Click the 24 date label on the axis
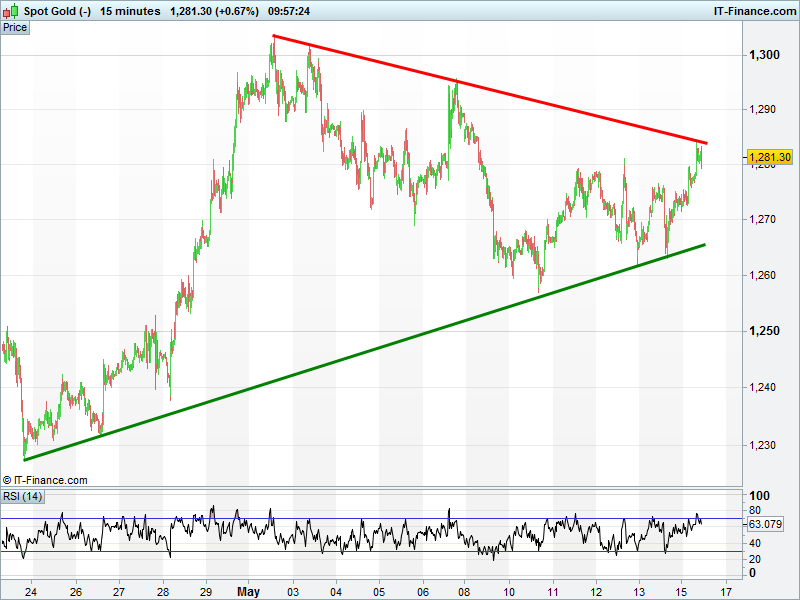This screenshot has height=600, width=800. pyautogui.click(x=31, y=592)
